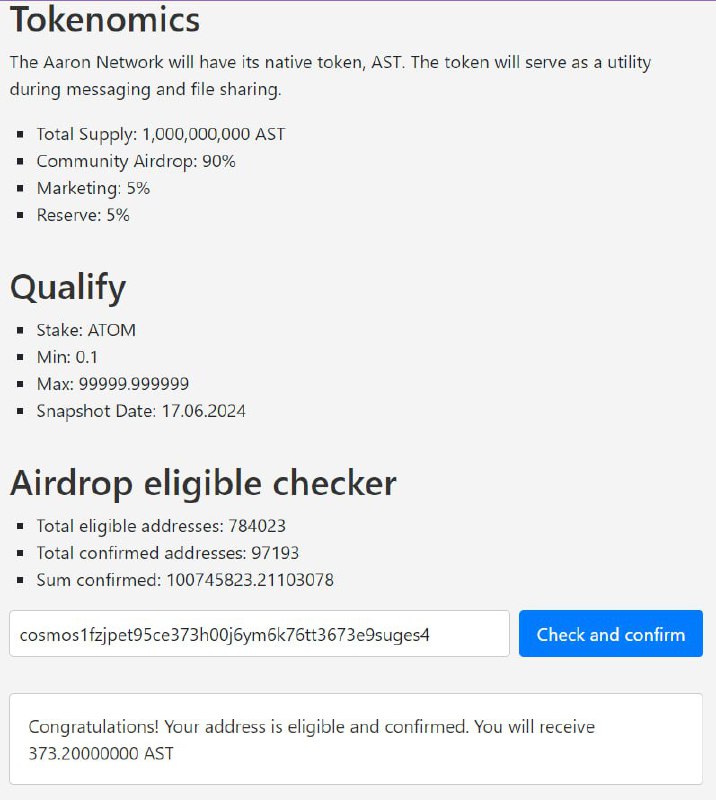
Task: Click the Sum confirmed value line
Action: pos(185,580)
